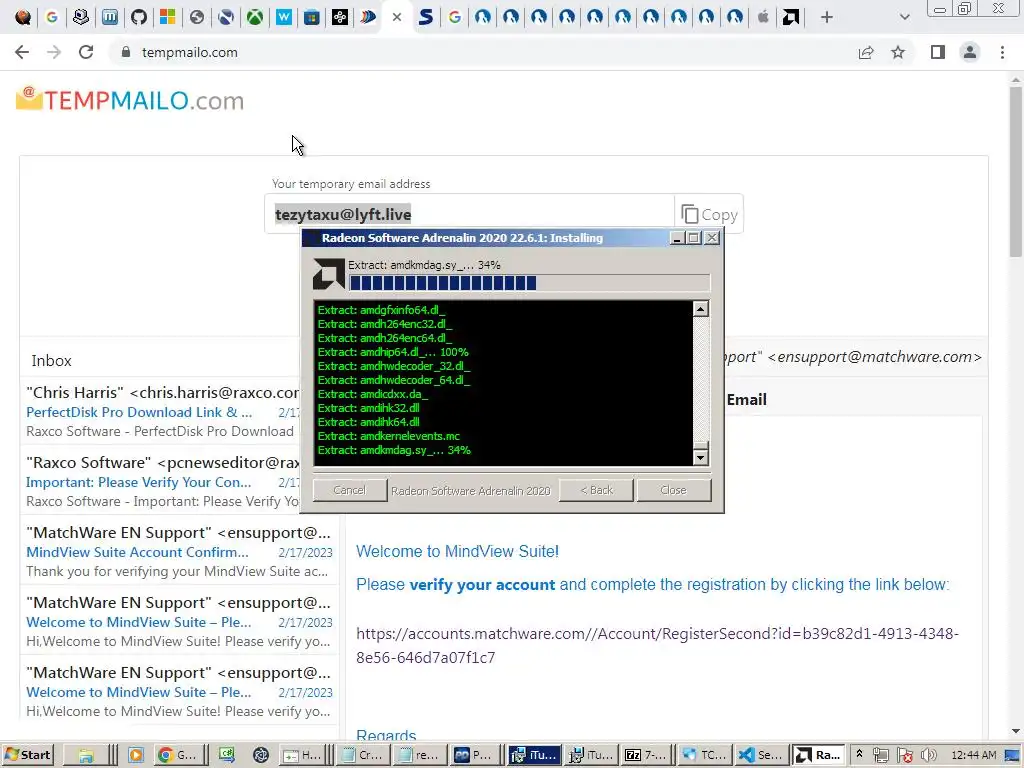Switch to Visual Studio Code taskbar item
The image size is (1024, 768).
760,755
